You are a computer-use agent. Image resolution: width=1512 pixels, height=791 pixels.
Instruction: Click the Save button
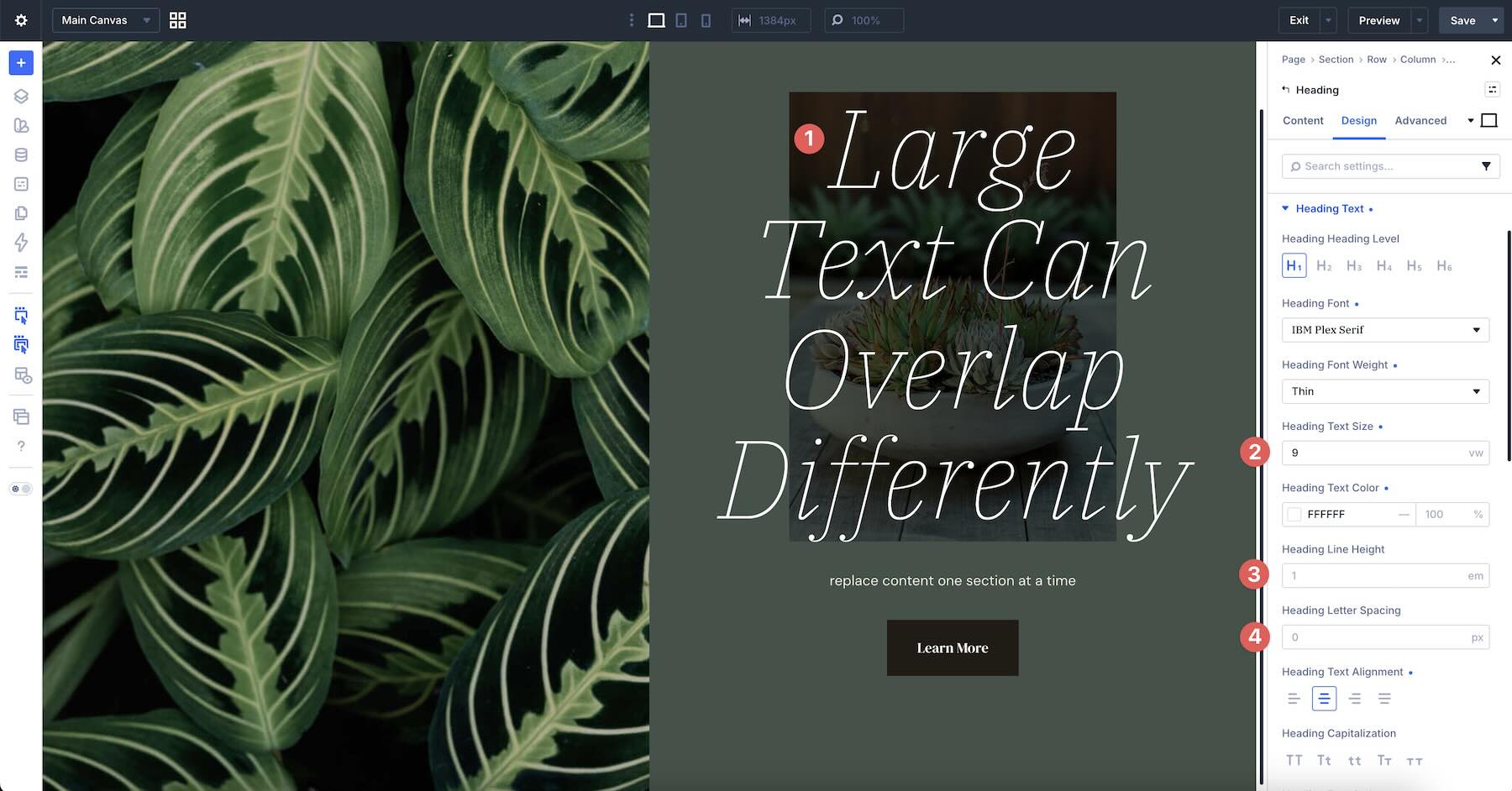[x=1462, y=20]
